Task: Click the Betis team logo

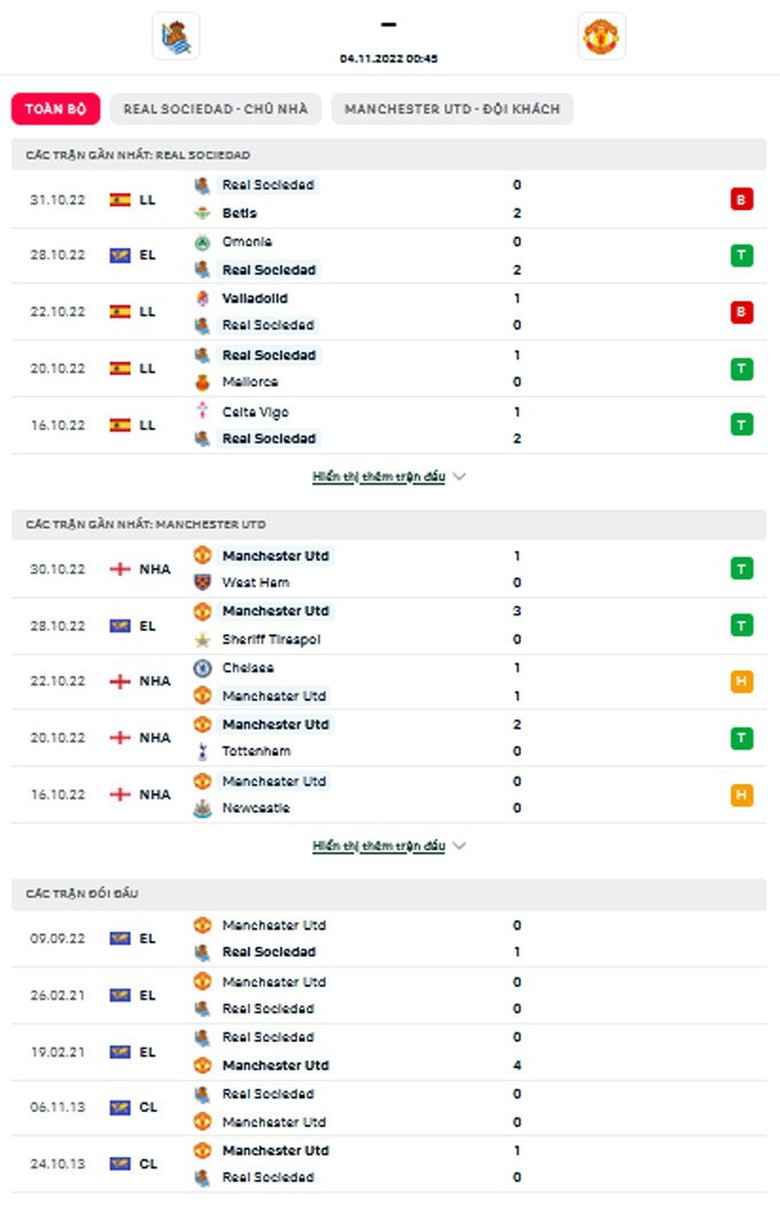Action: (202, 213)
